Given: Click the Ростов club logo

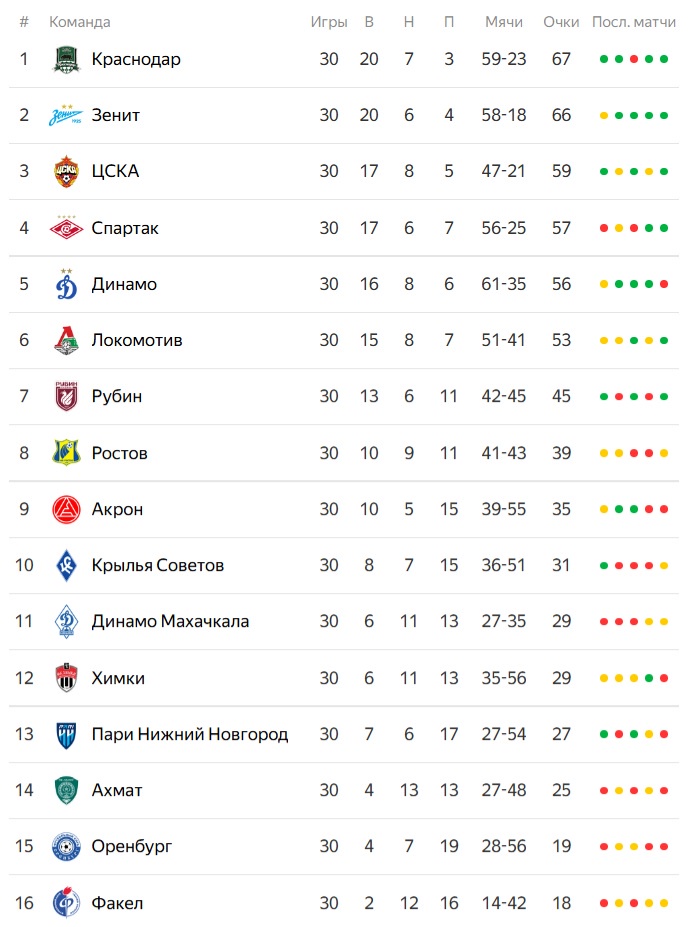Looking at the screenshot, I should pos(66,453).
